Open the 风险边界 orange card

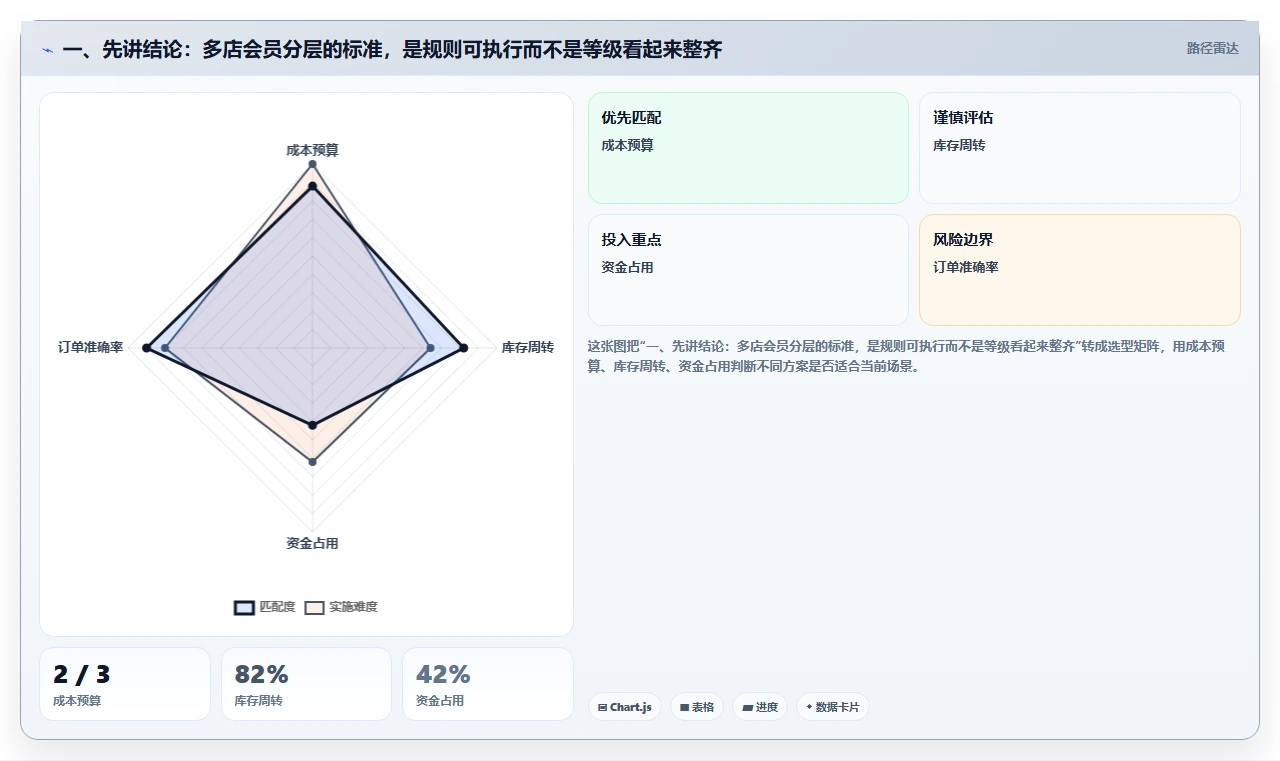1080,270
